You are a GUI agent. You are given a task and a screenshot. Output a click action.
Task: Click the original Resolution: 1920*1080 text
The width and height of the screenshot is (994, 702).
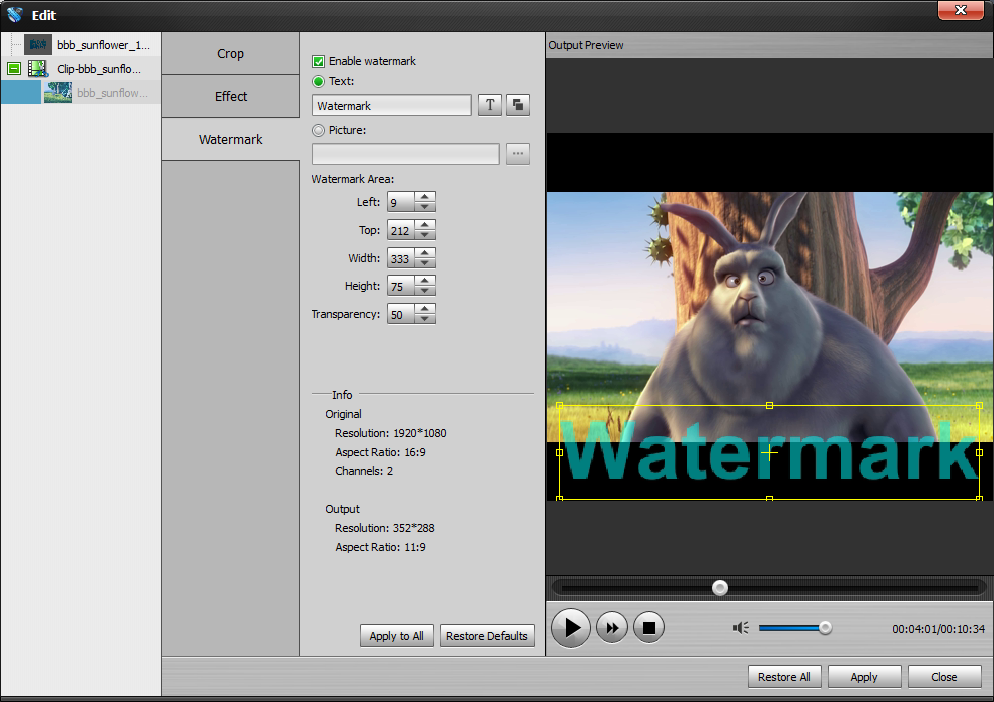(390, 433)
